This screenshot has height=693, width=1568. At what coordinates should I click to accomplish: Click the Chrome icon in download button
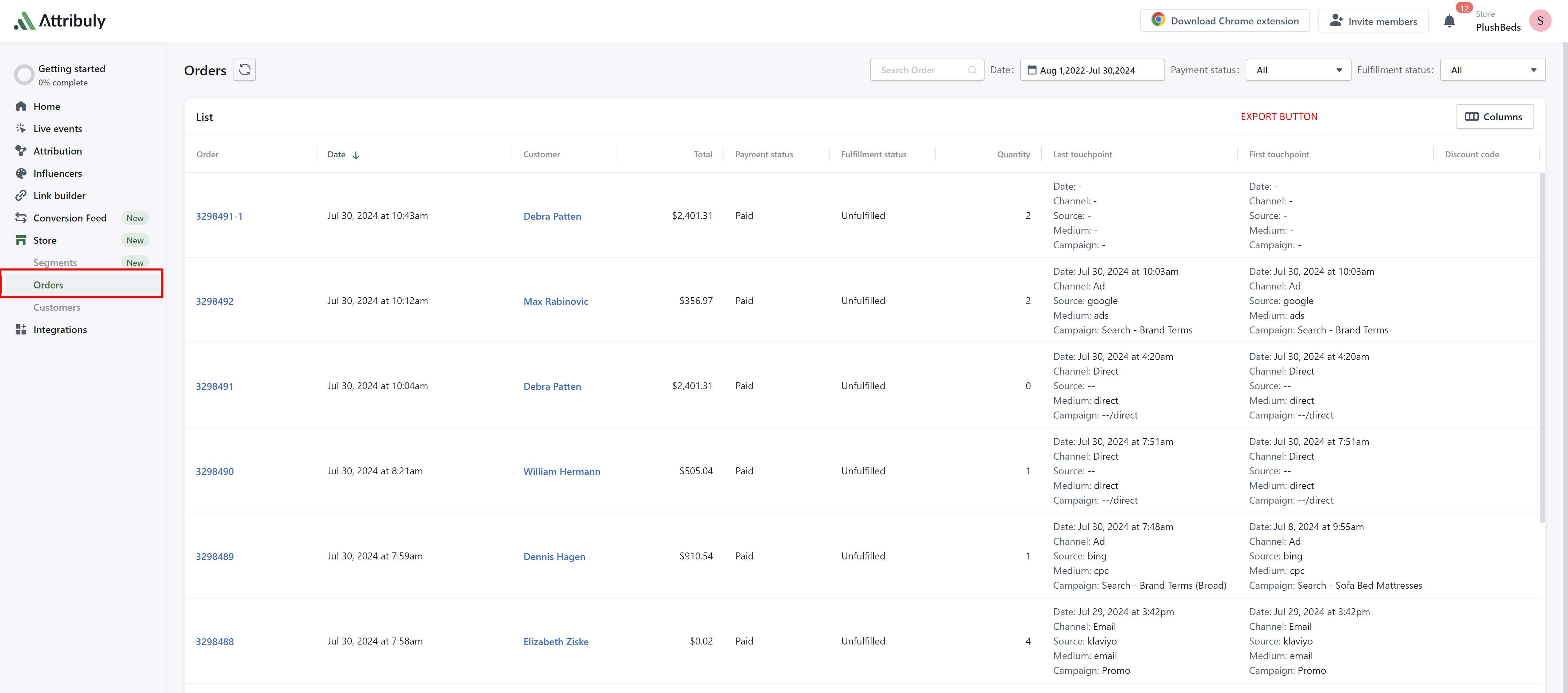[x=1158, y=20]
